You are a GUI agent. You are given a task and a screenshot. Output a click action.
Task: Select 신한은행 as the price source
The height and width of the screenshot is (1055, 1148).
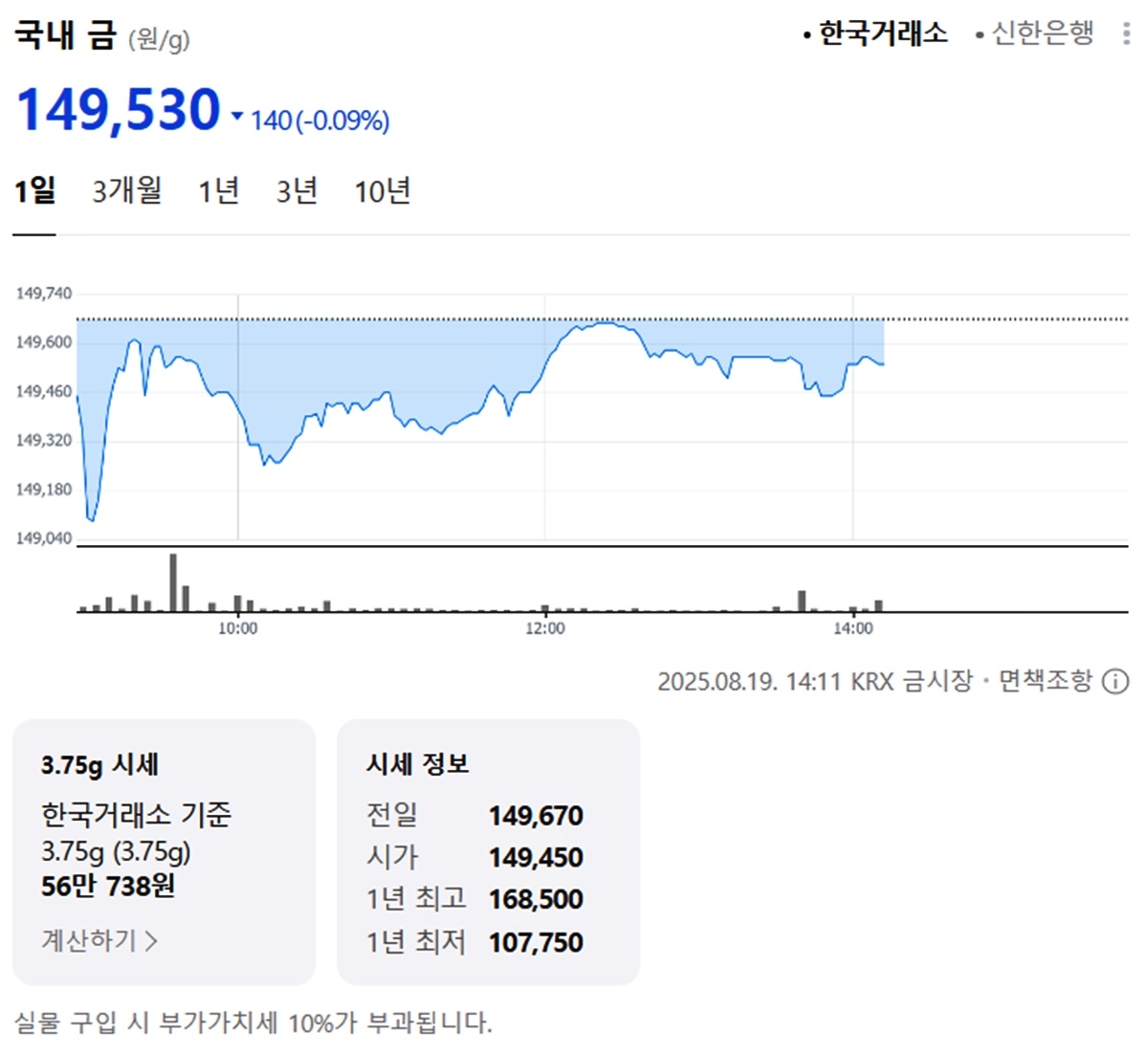pos(1035,33)
